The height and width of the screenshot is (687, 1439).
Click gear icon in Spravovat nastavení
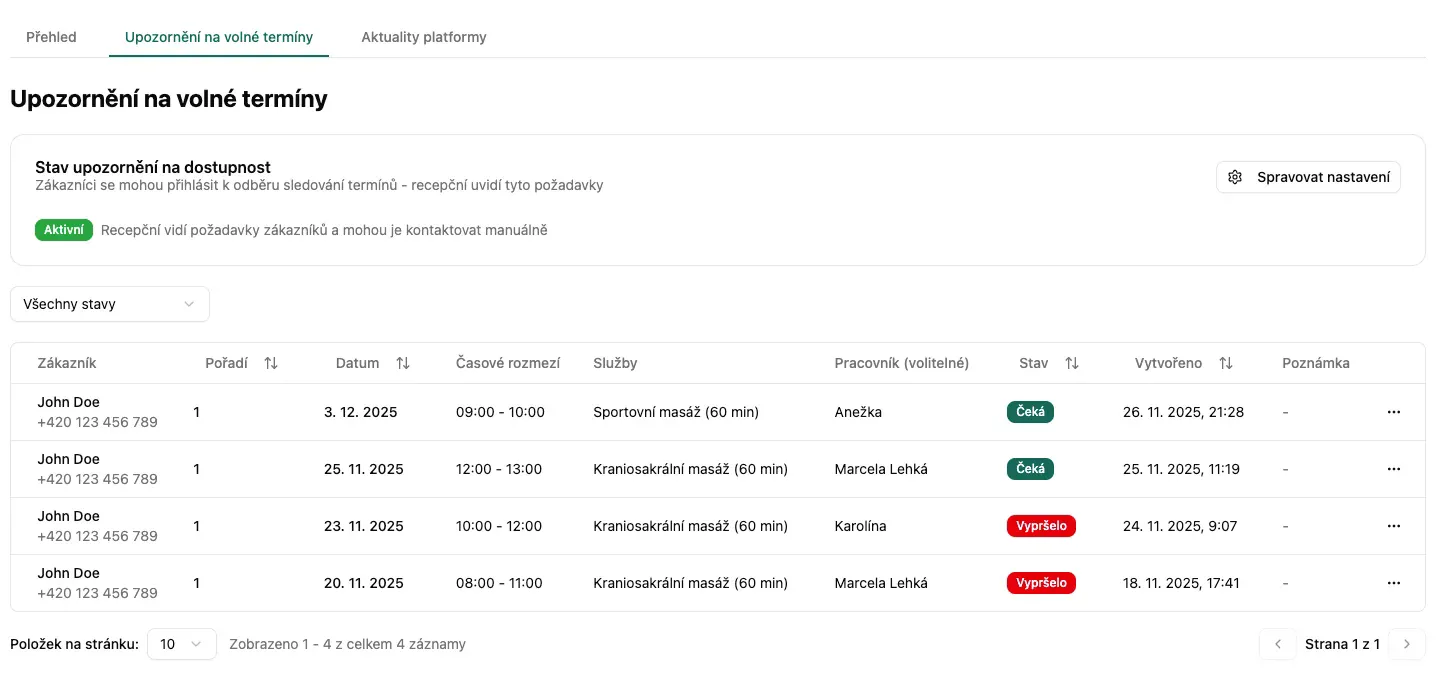(1235, 177)
